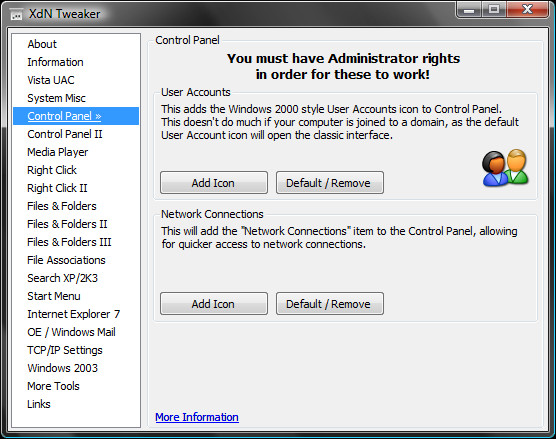Open the More Information link

pos(197,417)
